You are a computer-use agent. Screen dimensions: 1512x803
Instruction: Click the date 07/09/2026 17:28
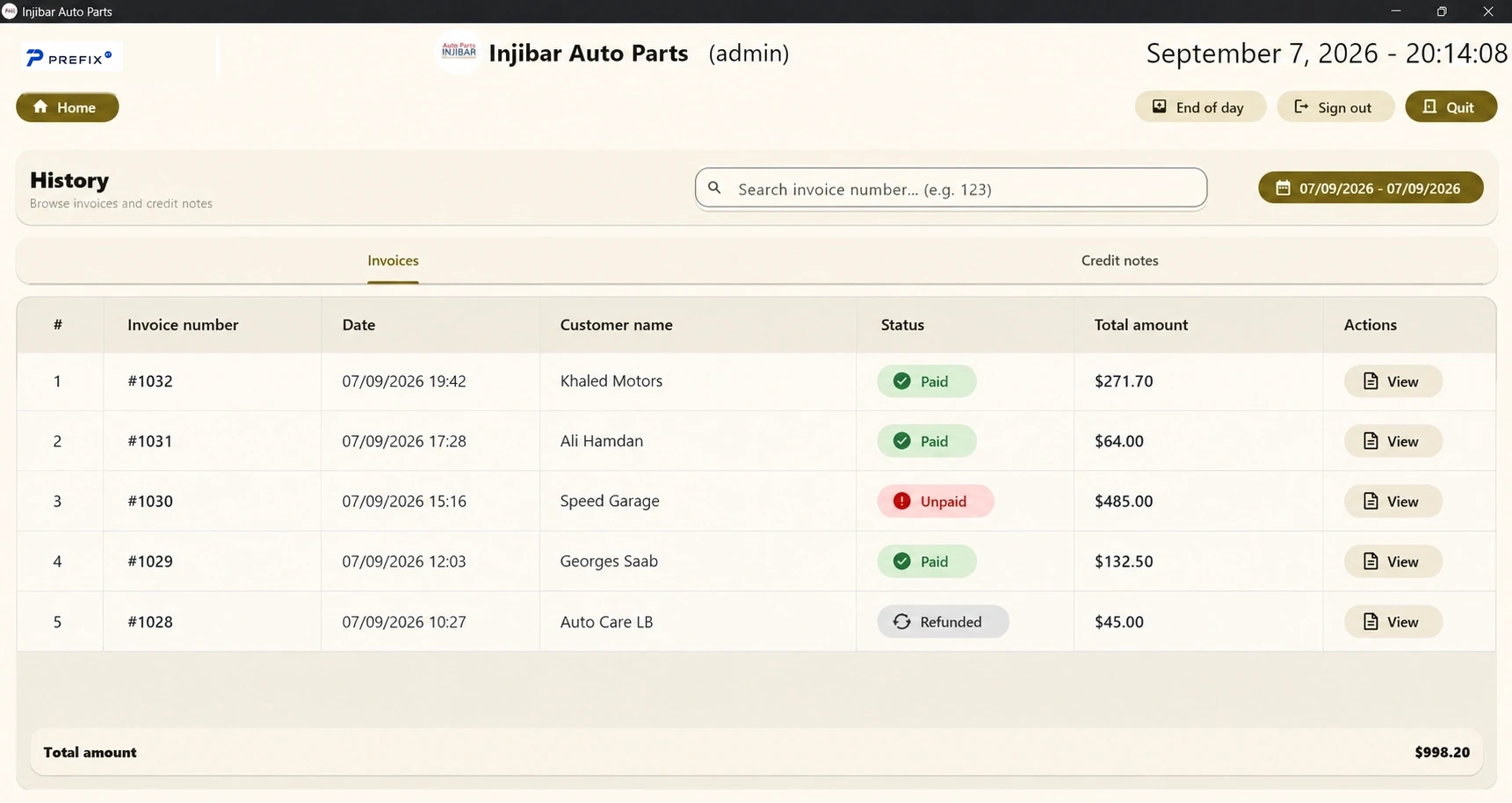pyautogui.click(x=404, y=441)
